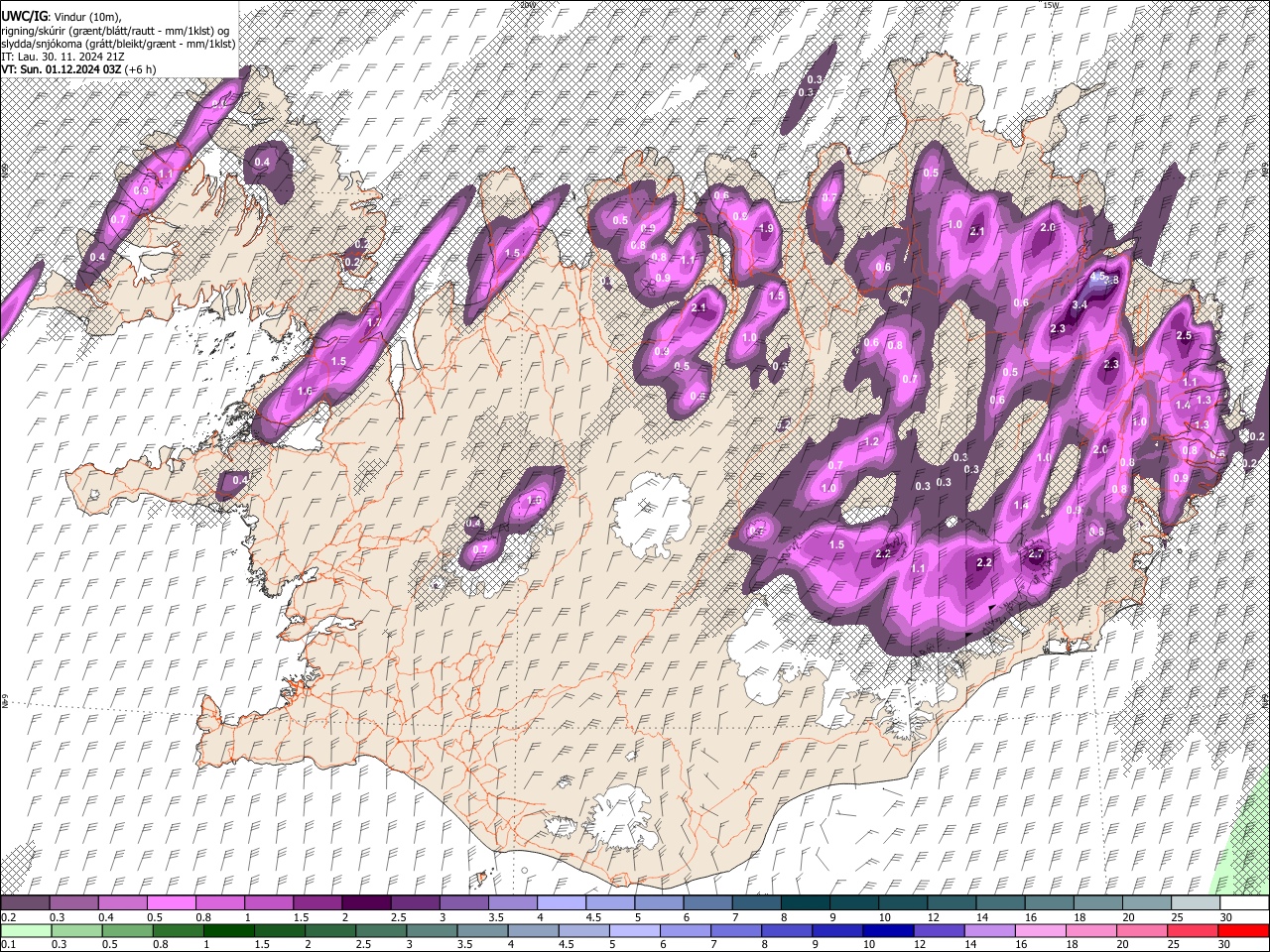Click the 1.9 precipitation value on map
Viewport: 1270px width, 952px height.
765,228
